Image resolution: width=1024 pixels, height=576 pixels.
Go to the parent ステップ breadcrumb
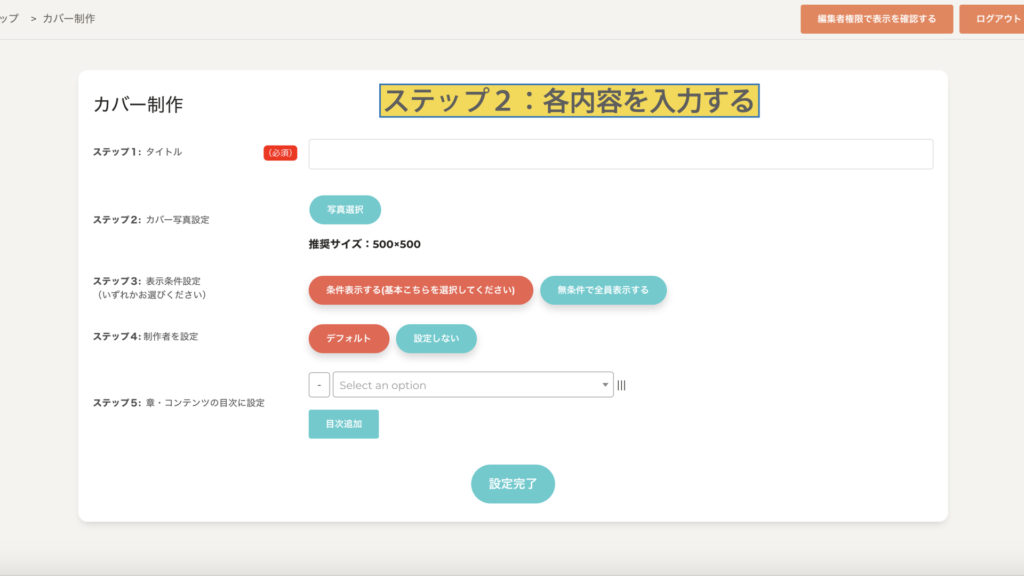(x=9, y=19)
